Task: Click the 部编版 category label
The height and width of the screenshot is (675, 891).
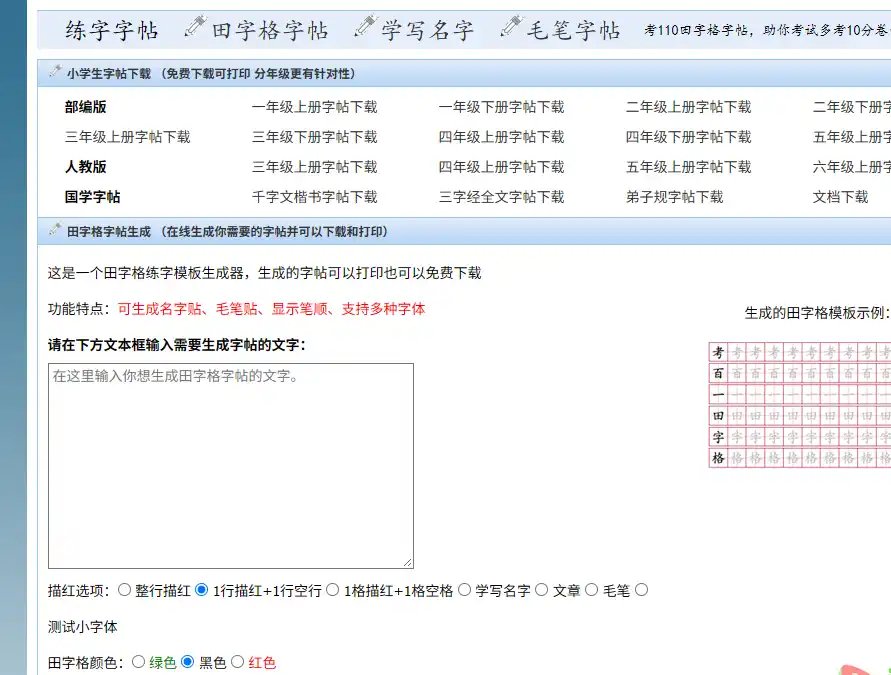Action: (x=85, y=107)
